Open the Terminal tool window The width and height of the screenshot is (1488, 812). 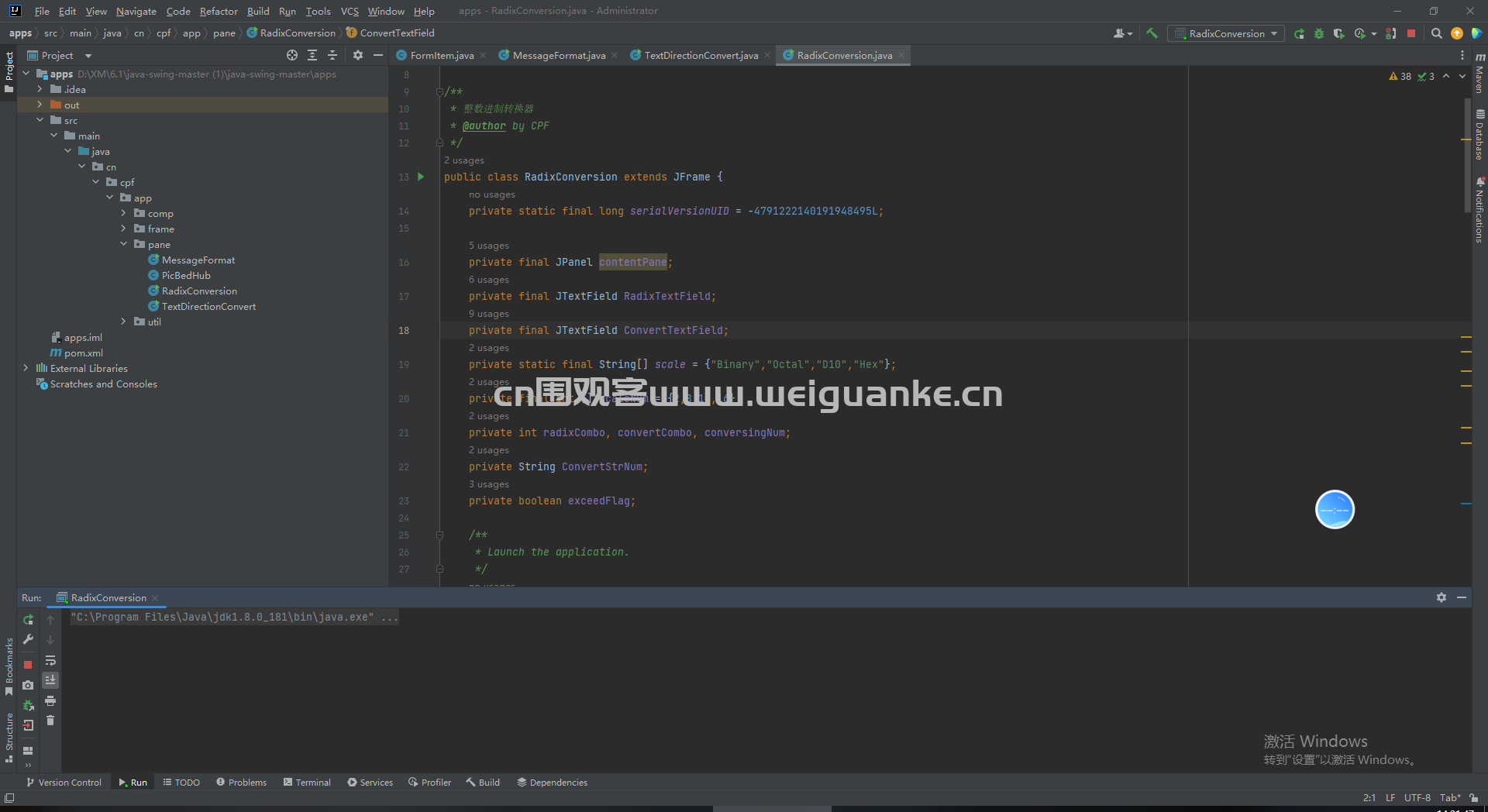[x=307, y=783]
